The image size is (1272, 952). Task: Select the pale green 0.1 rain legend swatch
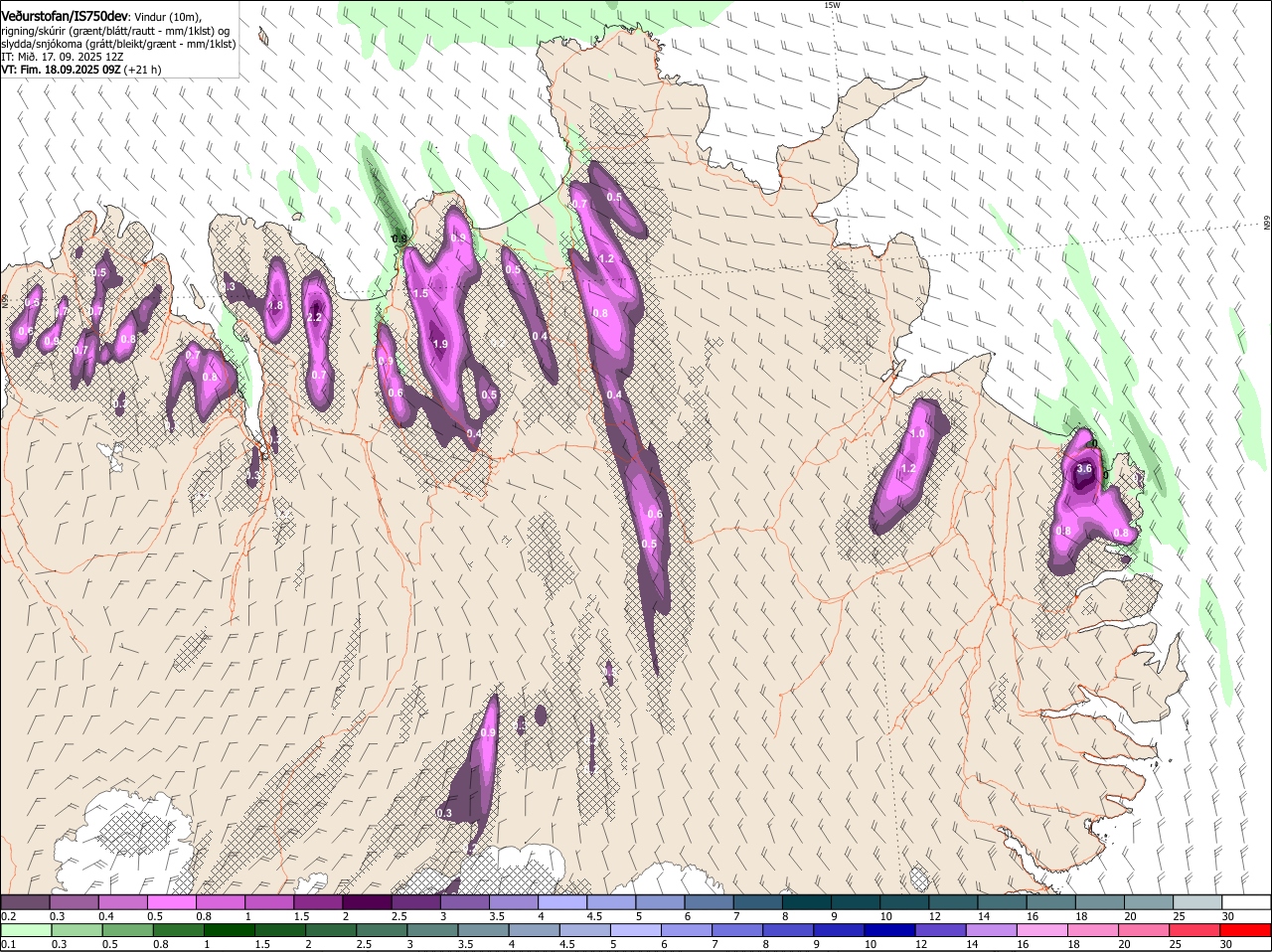pyautogui.click(x=26, y=930)
